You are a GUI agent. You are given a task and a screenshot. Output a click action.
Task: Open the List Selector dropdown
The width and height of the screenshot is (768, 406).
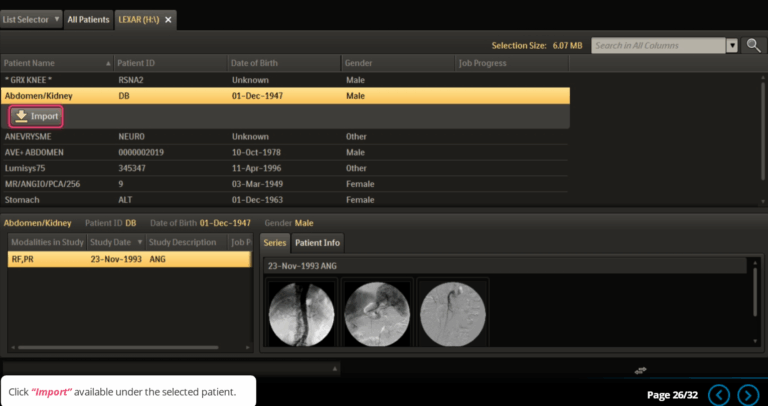(31, 20)
